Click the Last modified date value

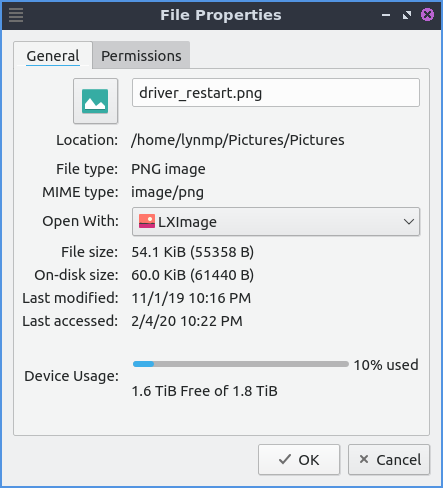tap(191, 298)
